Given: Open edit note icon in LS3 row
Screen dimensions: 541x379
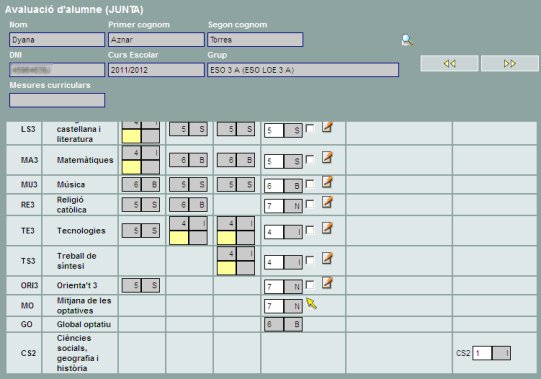Looking at the screenshot, I should coord(327,127).
